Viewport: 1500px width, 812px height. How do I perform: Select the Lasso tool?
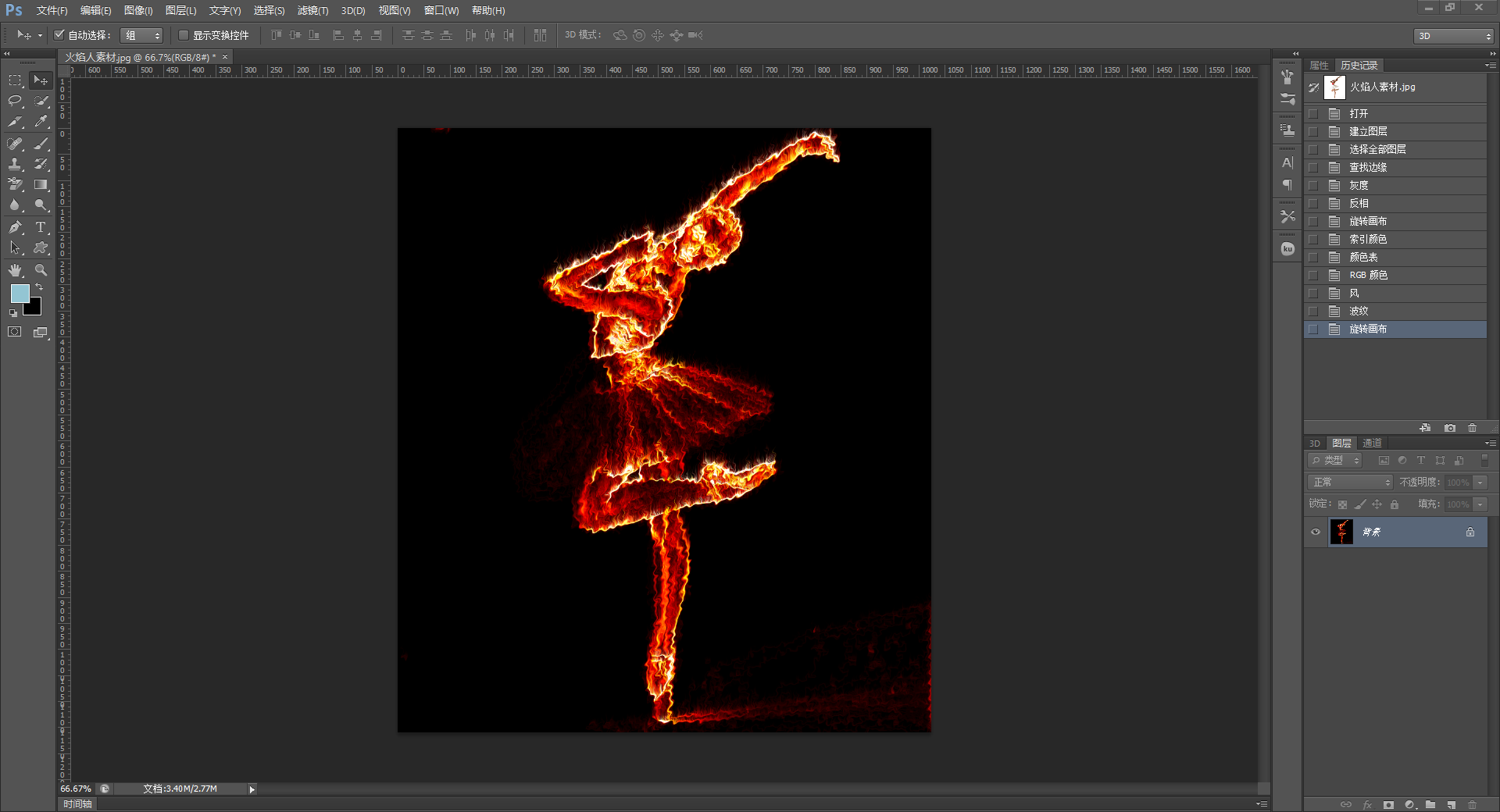click(15, 101)
